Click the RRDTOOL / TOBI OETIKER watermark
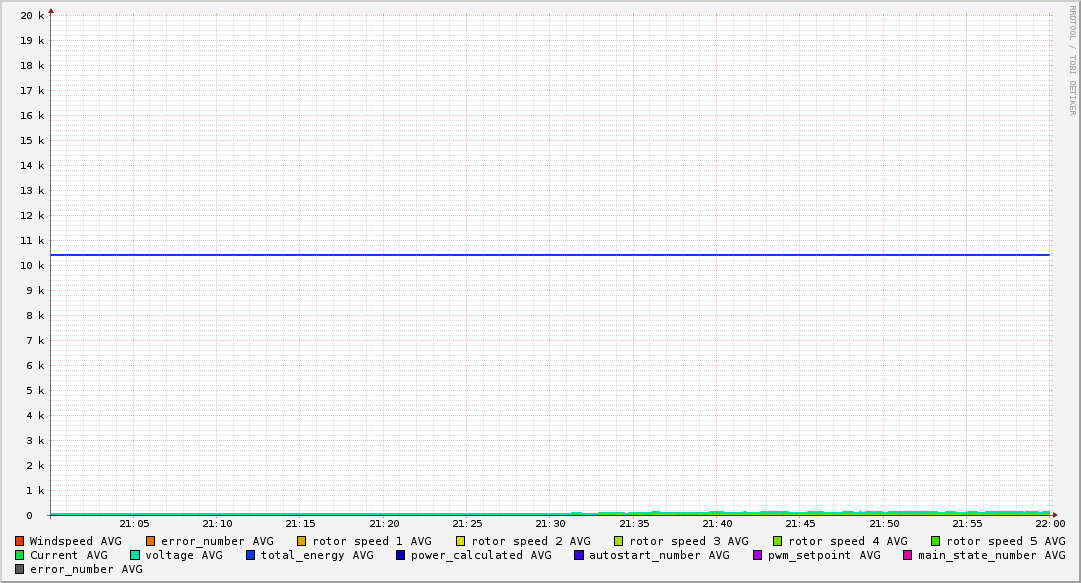Screen dimensions: 1081x583 [1073, 60]
